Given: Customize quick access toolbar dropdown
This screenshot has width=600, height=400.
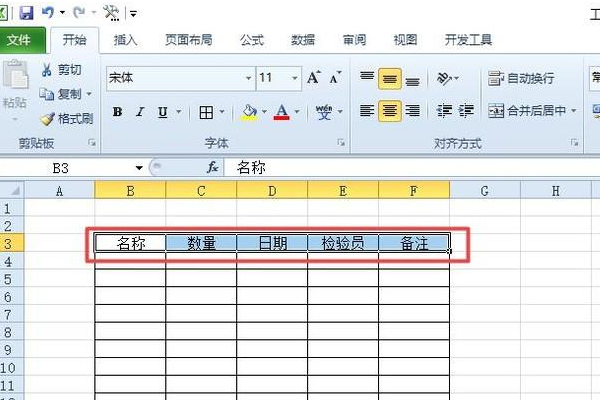Looking at the screenshot, I should point(133,14).
